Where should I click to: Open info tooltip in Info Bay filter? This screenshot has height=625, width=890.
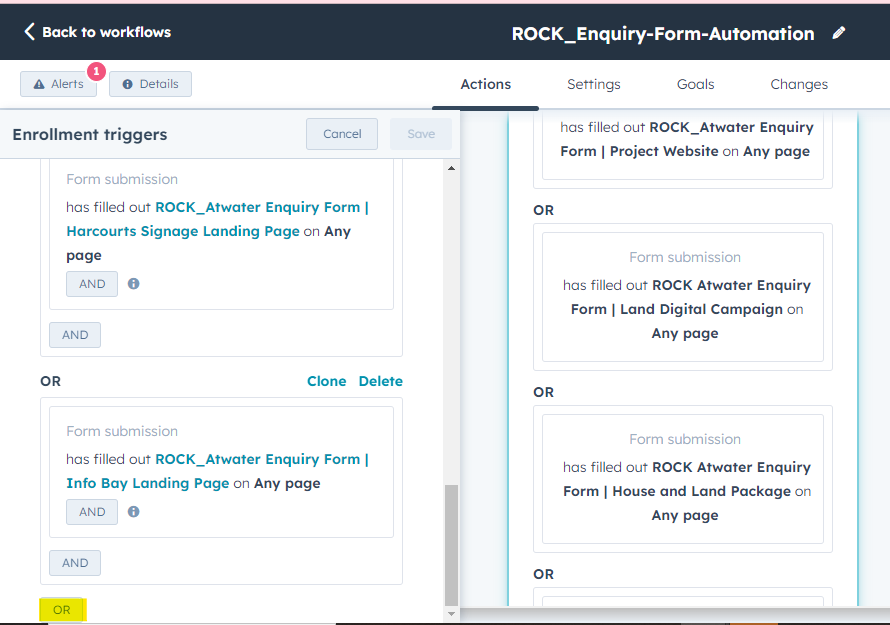(133, 511)
